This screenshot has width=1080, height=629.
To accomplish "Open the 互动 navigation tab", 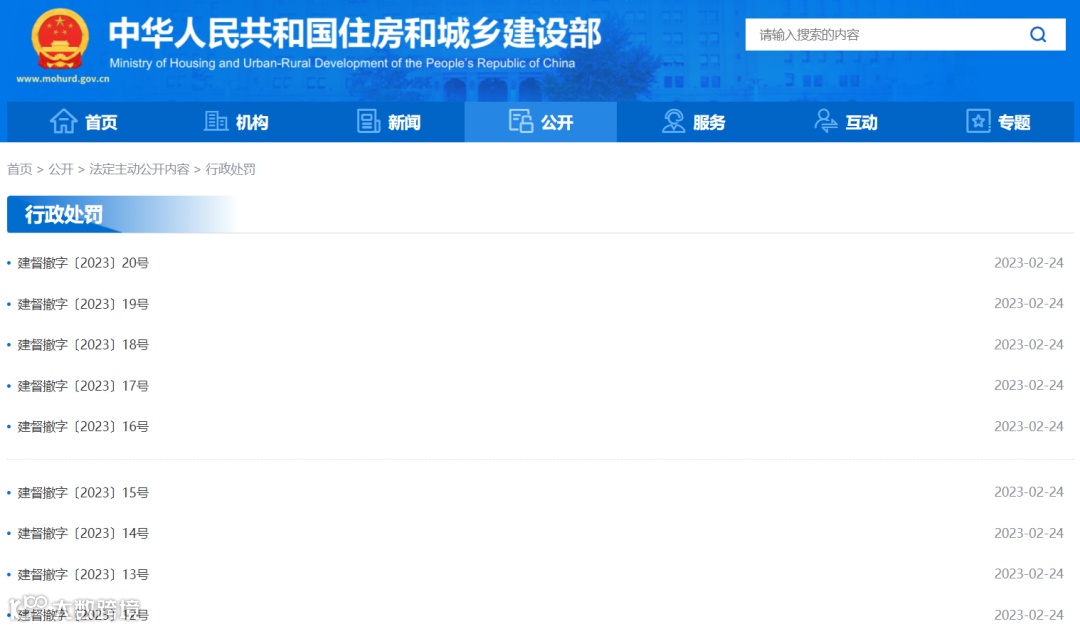I will 846,122.
